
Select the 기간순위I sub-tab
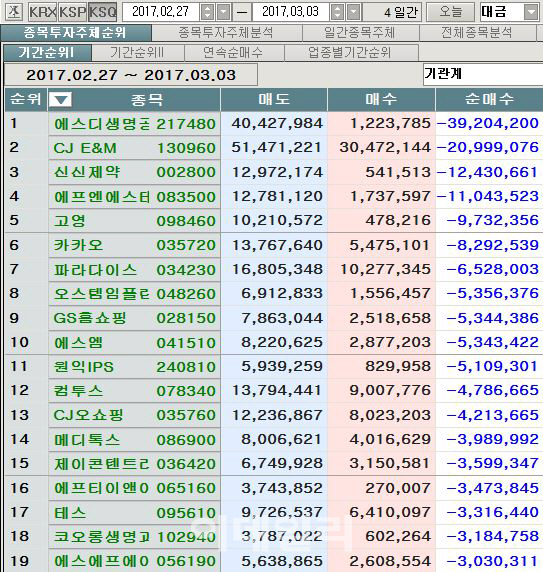point(47,53)
